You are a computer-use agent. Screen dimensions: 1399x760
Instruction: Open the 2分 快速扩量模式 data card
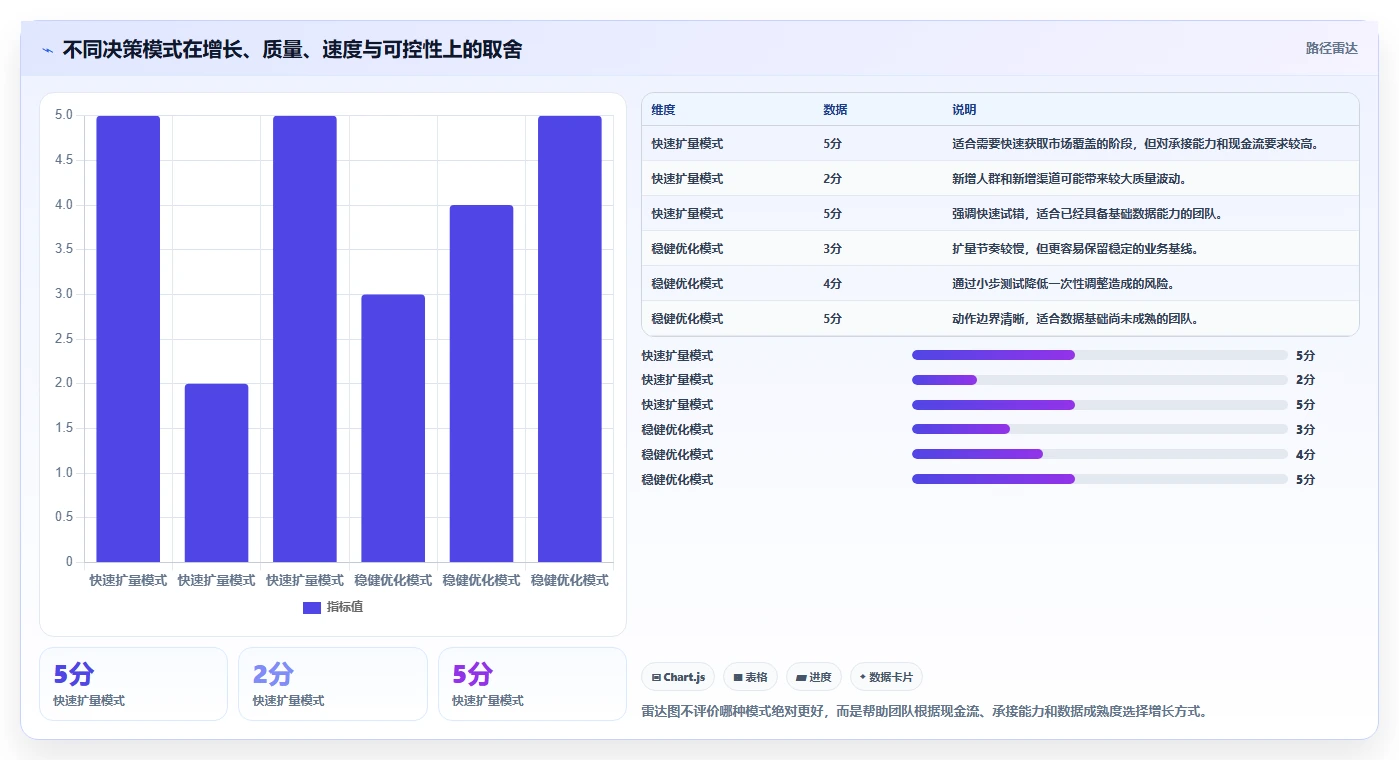coord(332,684)
